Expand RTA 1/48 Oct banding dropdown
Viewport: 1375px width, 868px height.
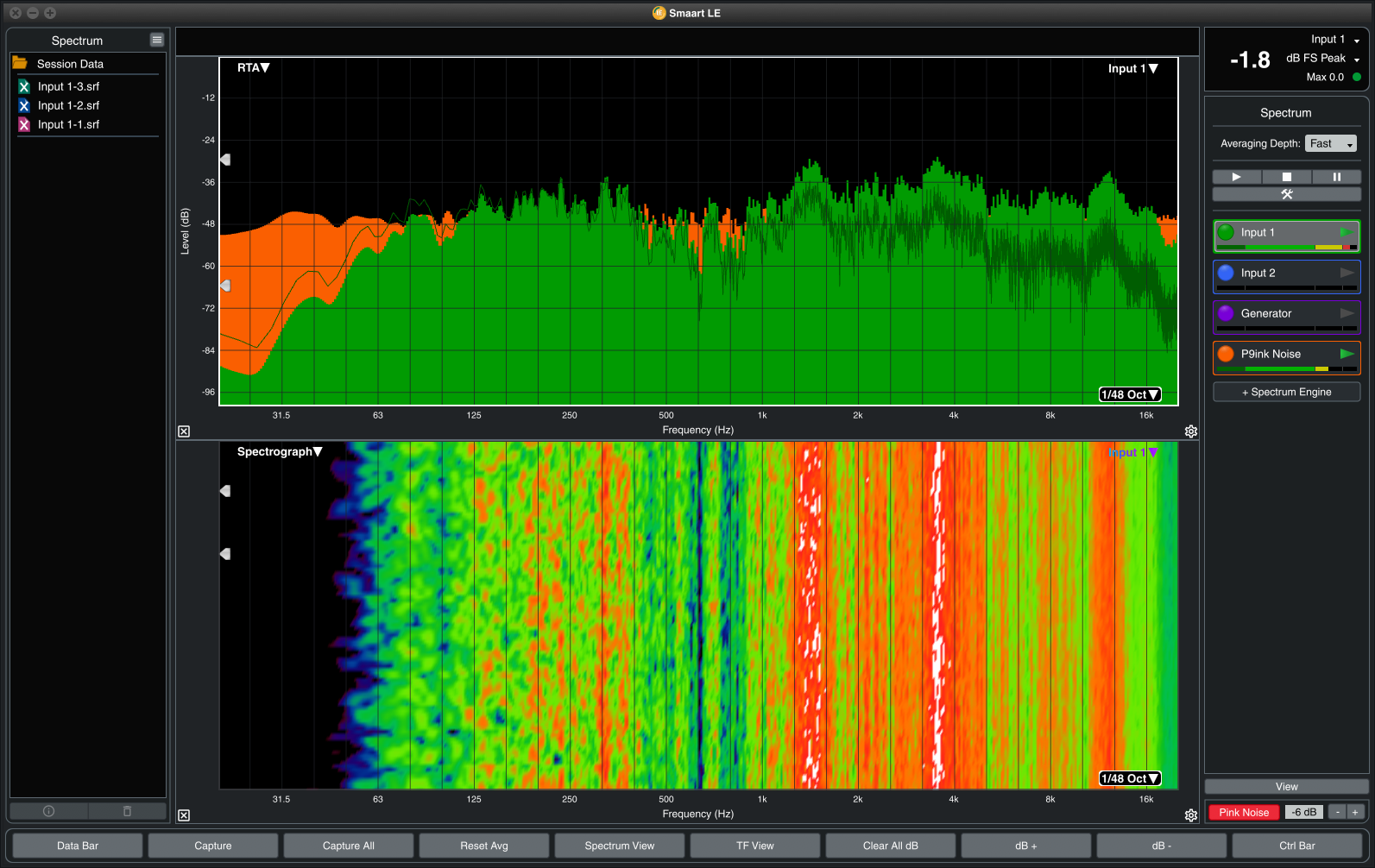tap(1129, 394)
